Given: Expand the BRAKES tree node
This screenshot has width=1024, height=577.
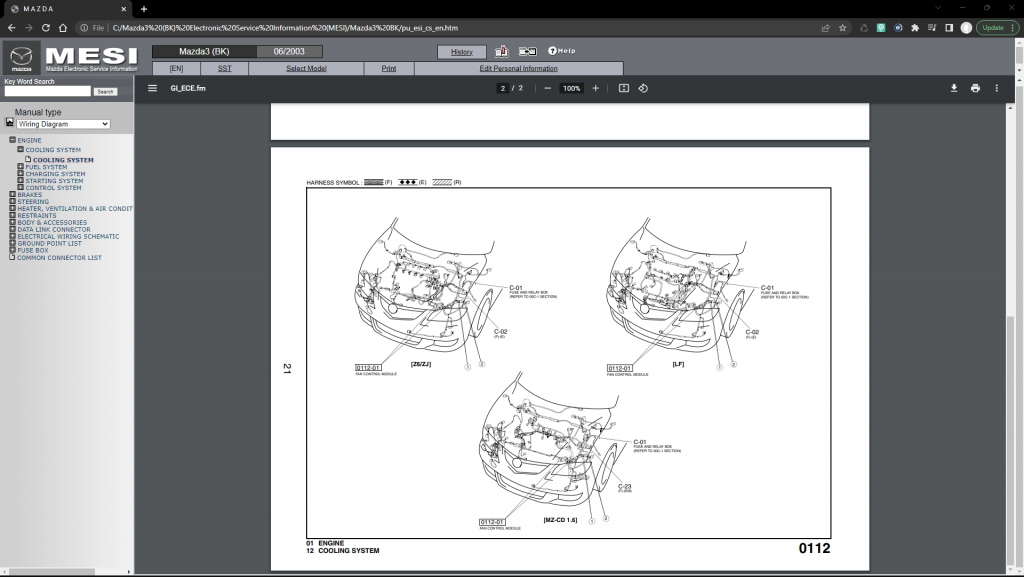Looking at the screenshot, I should 12,195.
